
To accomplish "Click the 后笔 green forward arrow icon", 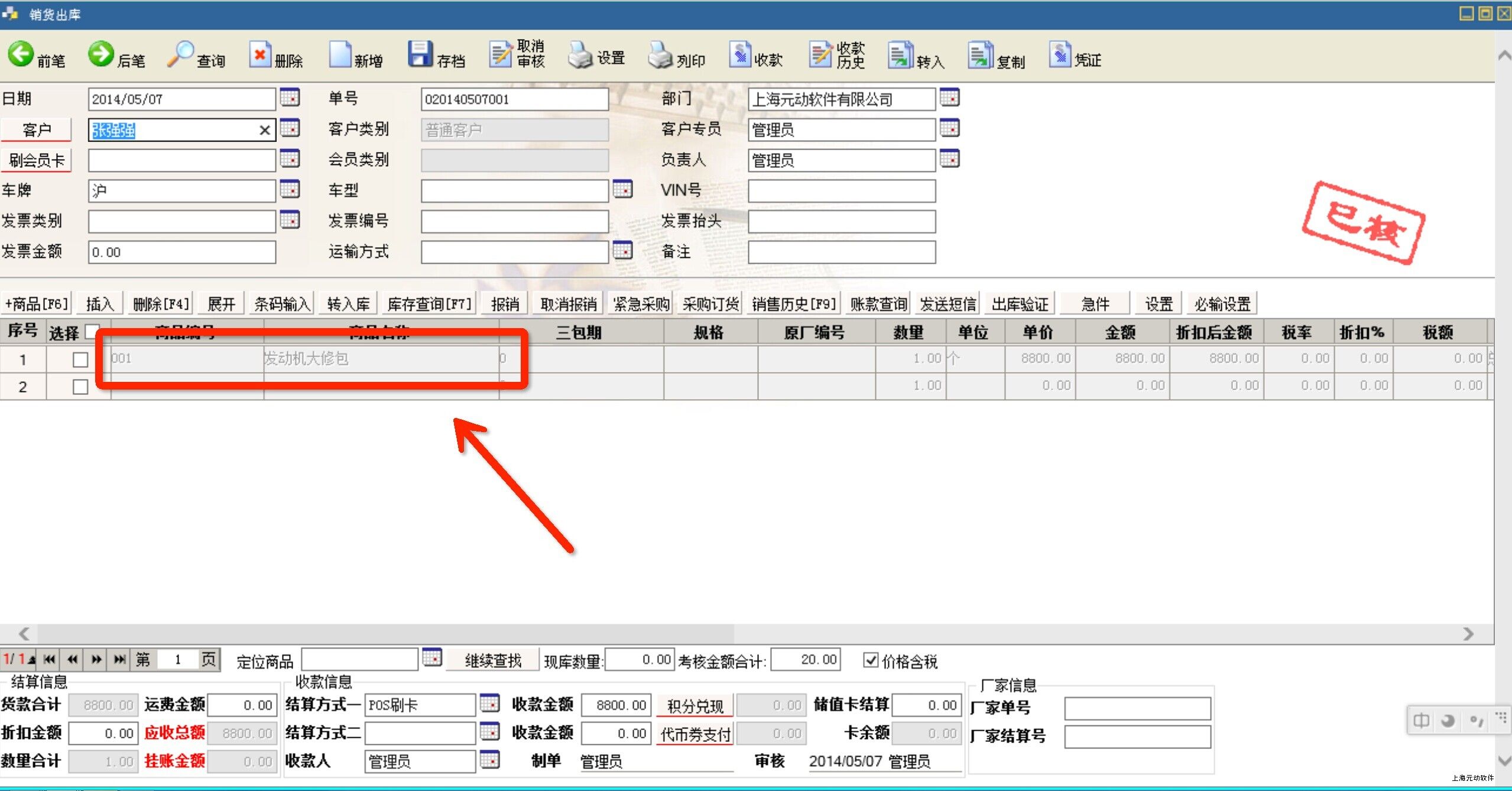I will [x=100, y=54].
